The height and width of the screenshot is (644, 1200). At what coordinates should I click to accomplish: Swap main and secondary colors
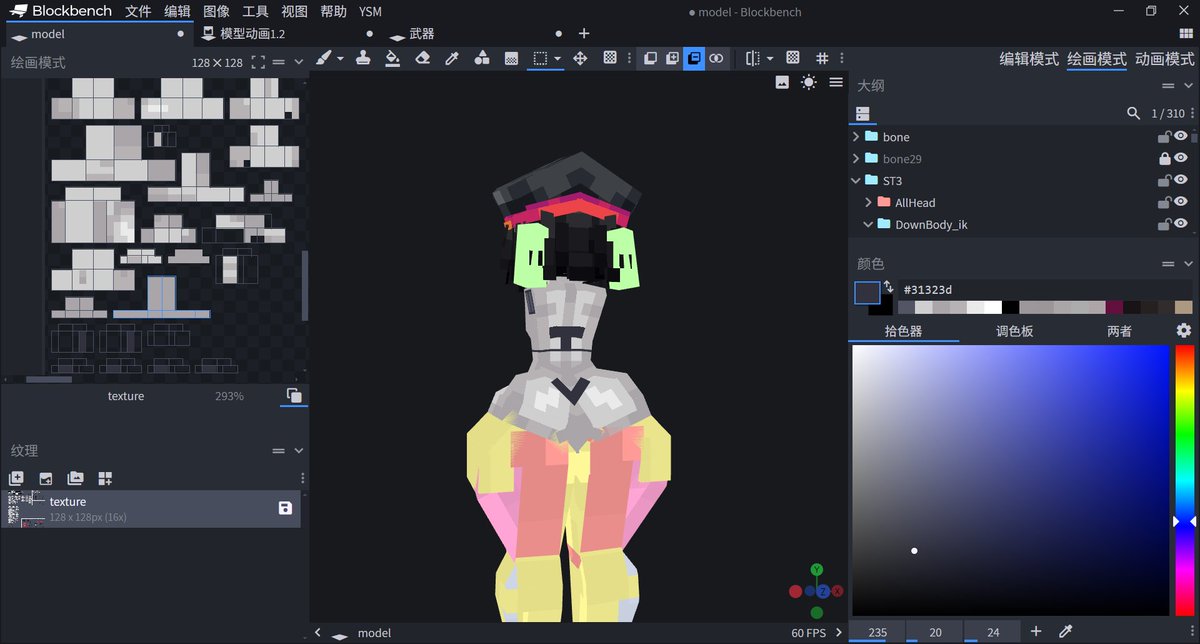click(888, 287)
